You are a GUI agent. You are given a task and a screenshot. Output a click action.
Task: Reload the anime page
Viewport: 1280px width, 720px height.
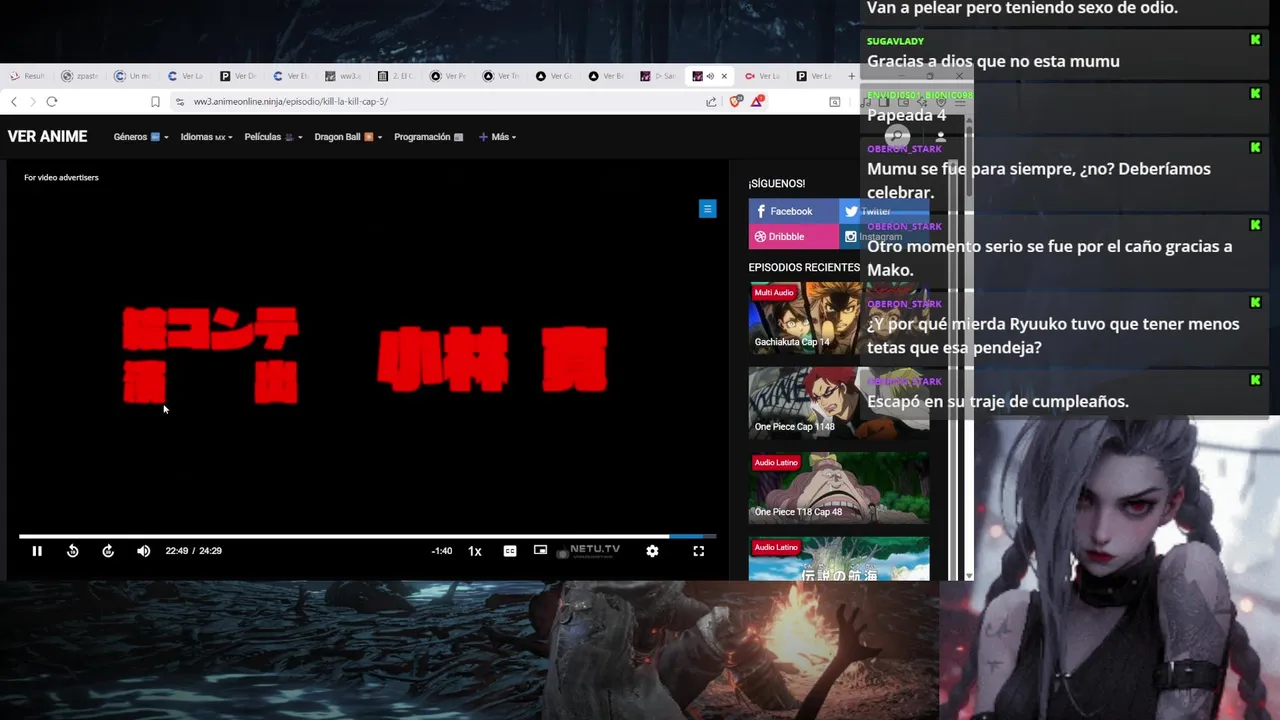(x=52, y=101)
